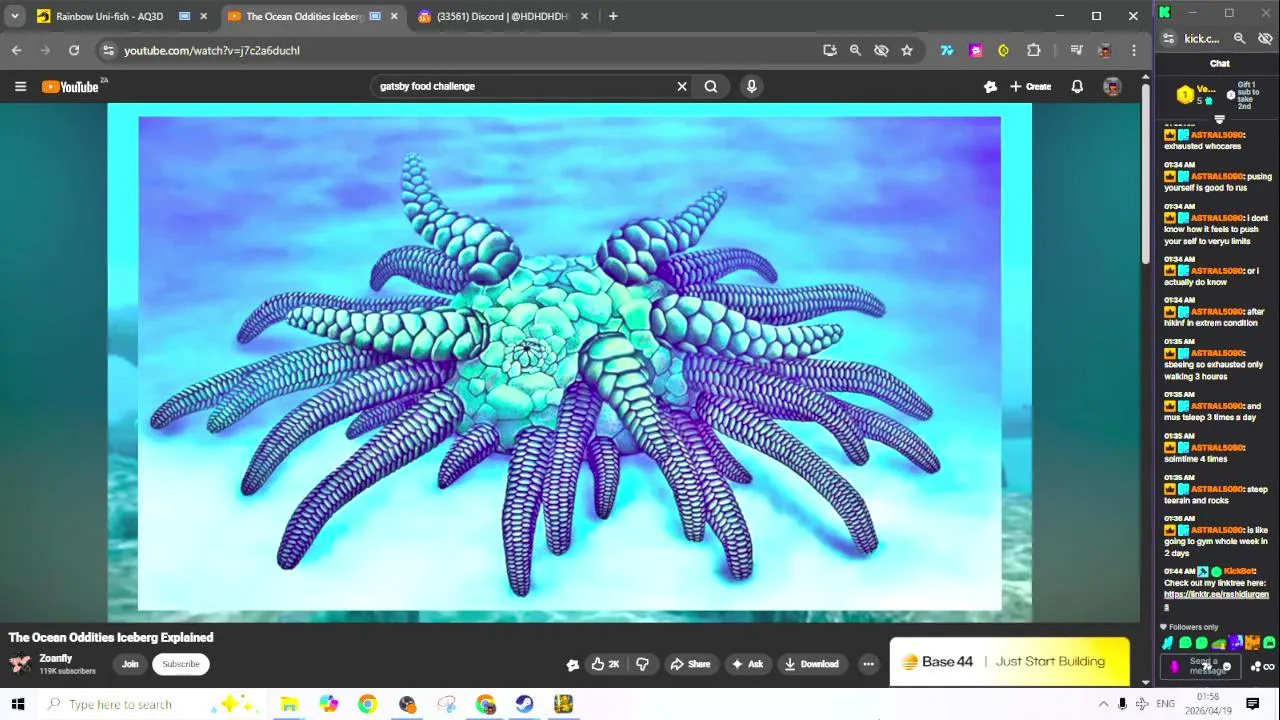Click the ocean creature video frame

569,362
